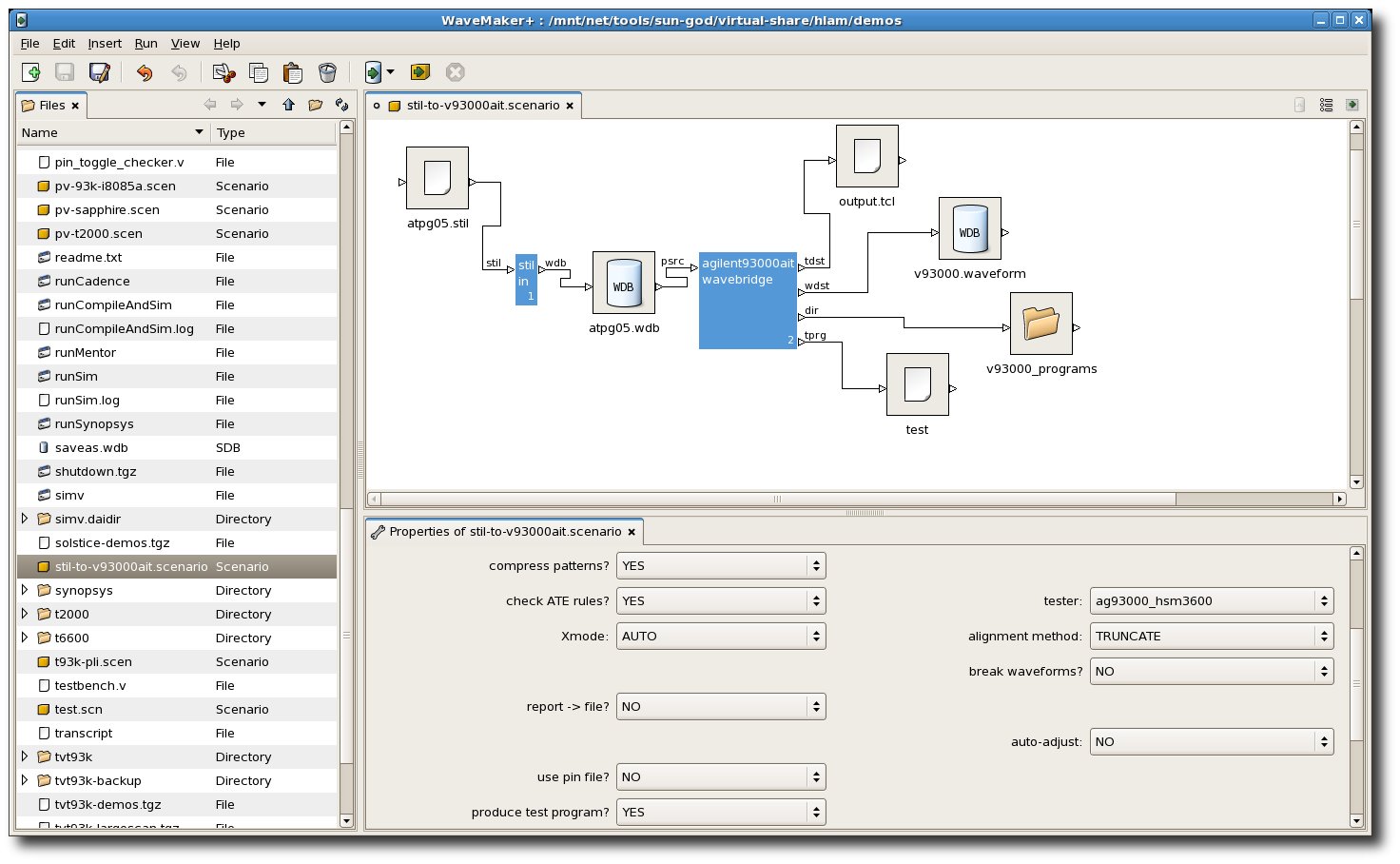This screenshot has height=864, width=1400.
Task: Click the paste clipboard icon
Action: pyautogui.click(x=293, y=72)
